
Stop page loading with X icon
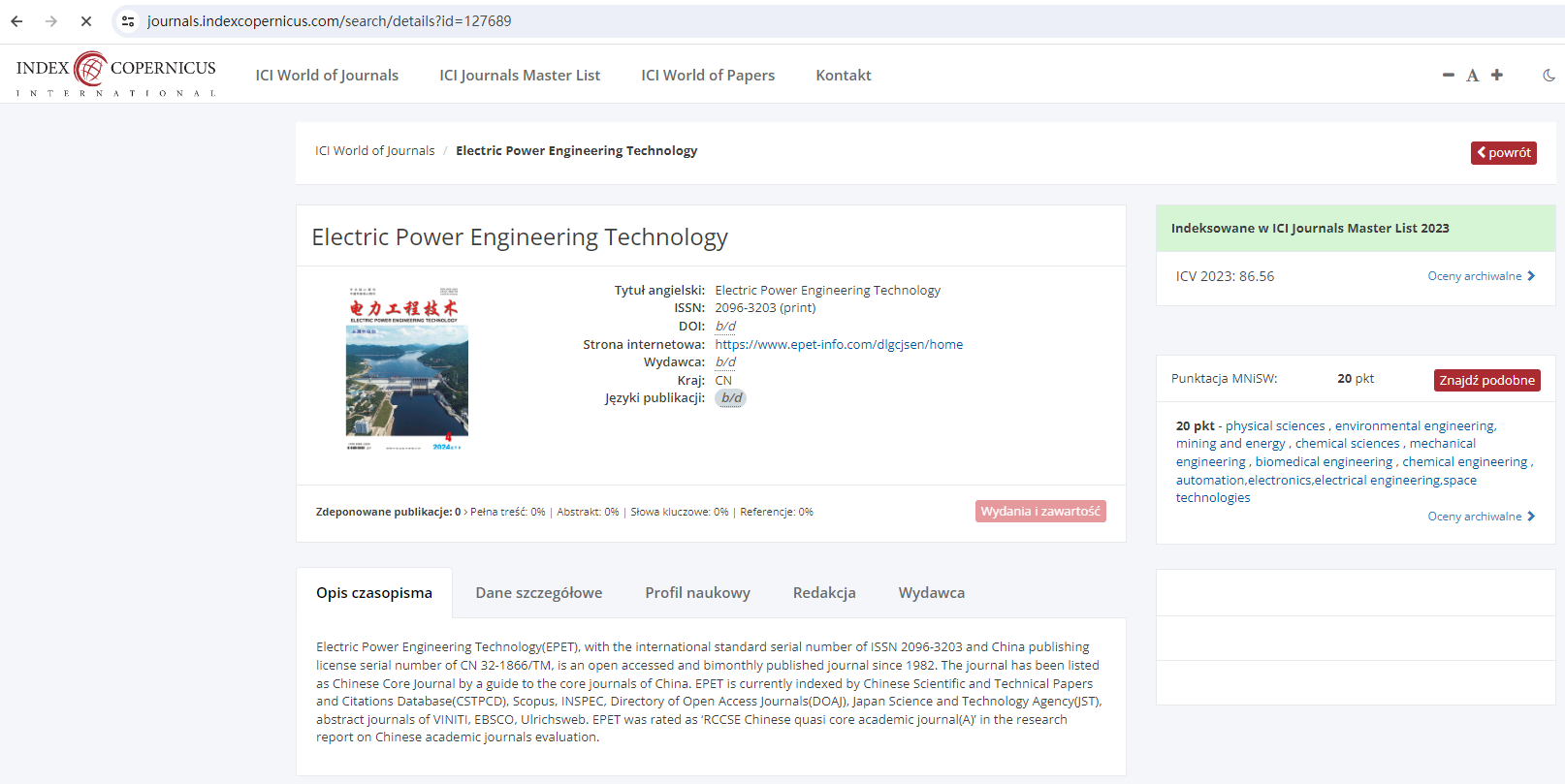pyautogui.click(x=85, y=21)
